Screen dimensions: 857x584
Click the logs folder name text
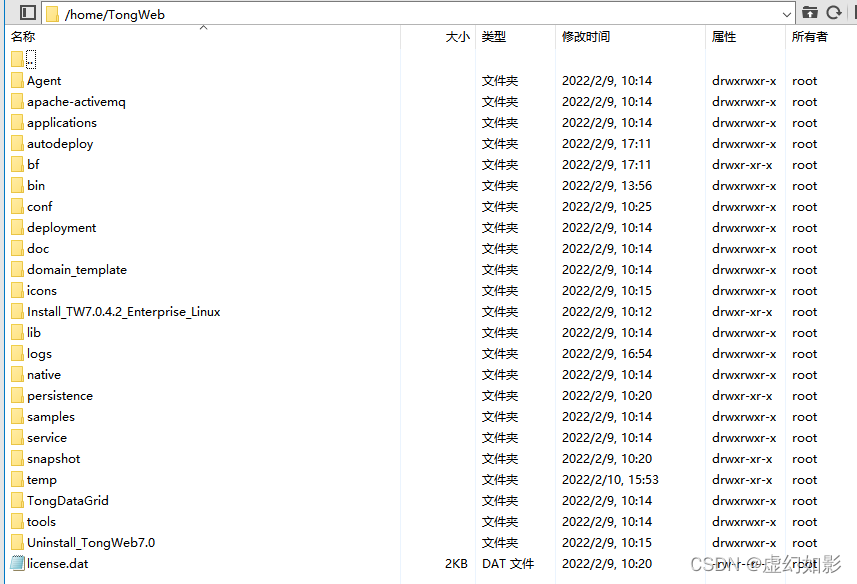point(39,354)
